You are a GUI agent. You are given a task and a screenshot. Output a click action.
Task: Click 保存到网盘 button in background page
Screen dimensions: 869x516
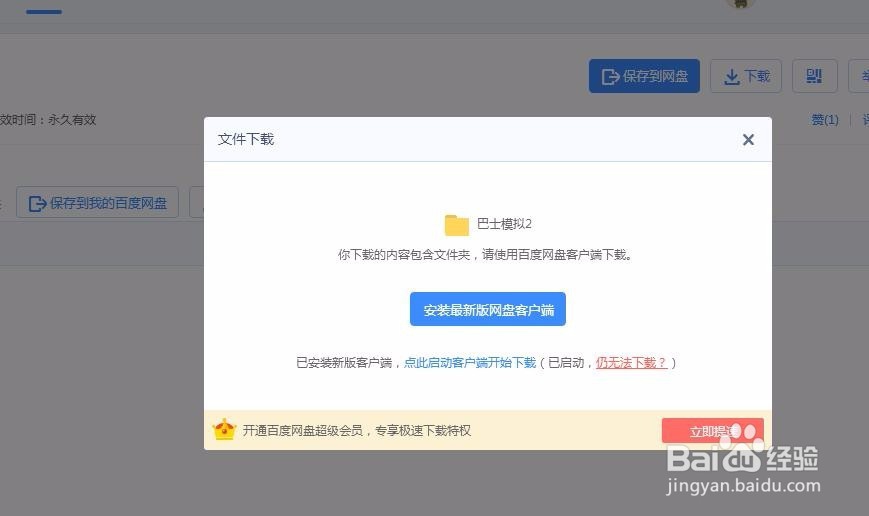coord(644,76)
